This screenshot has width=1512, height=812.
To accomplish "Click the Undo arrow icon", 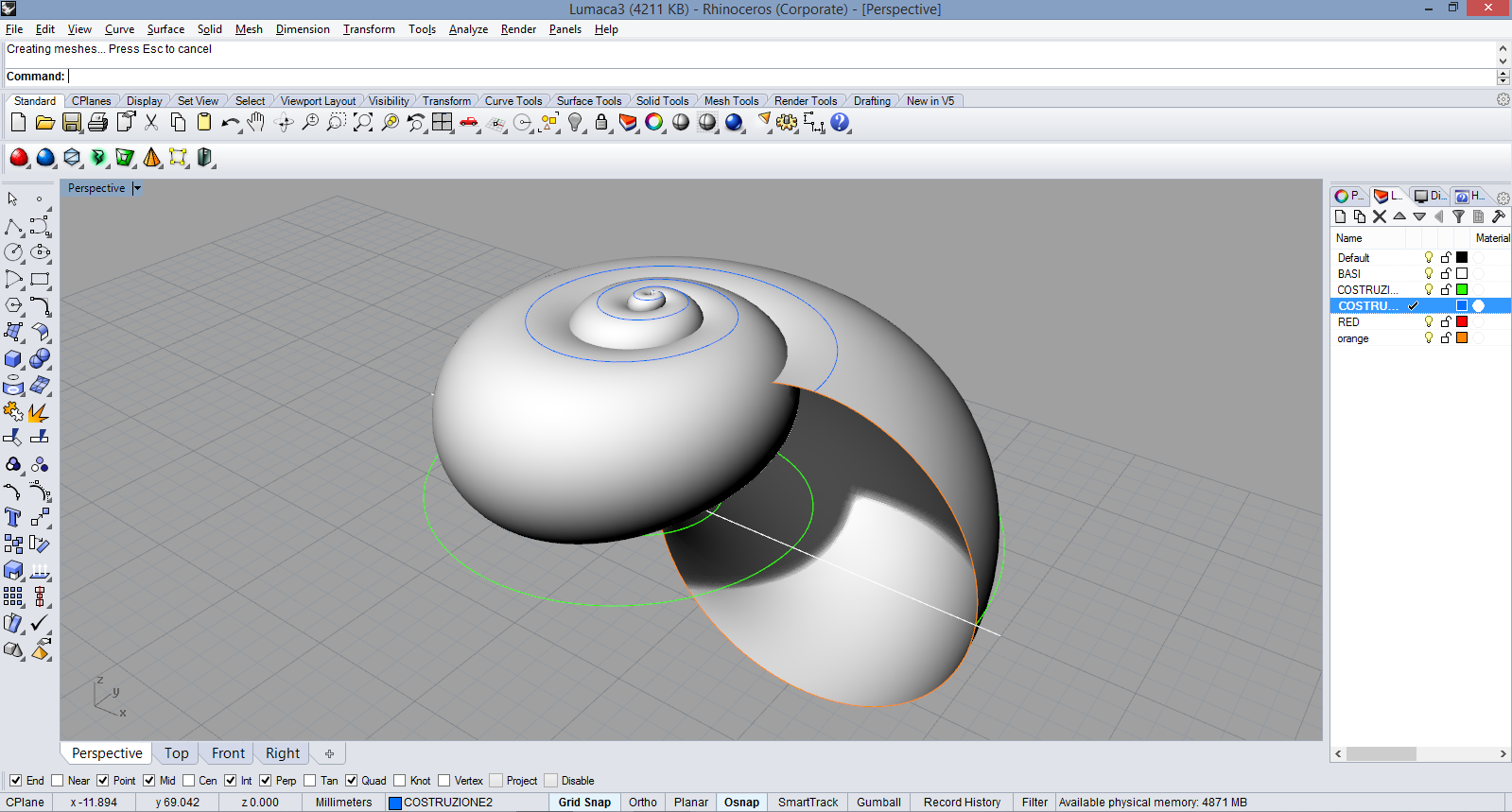I will pyautogui.click(x=230, y=123).
